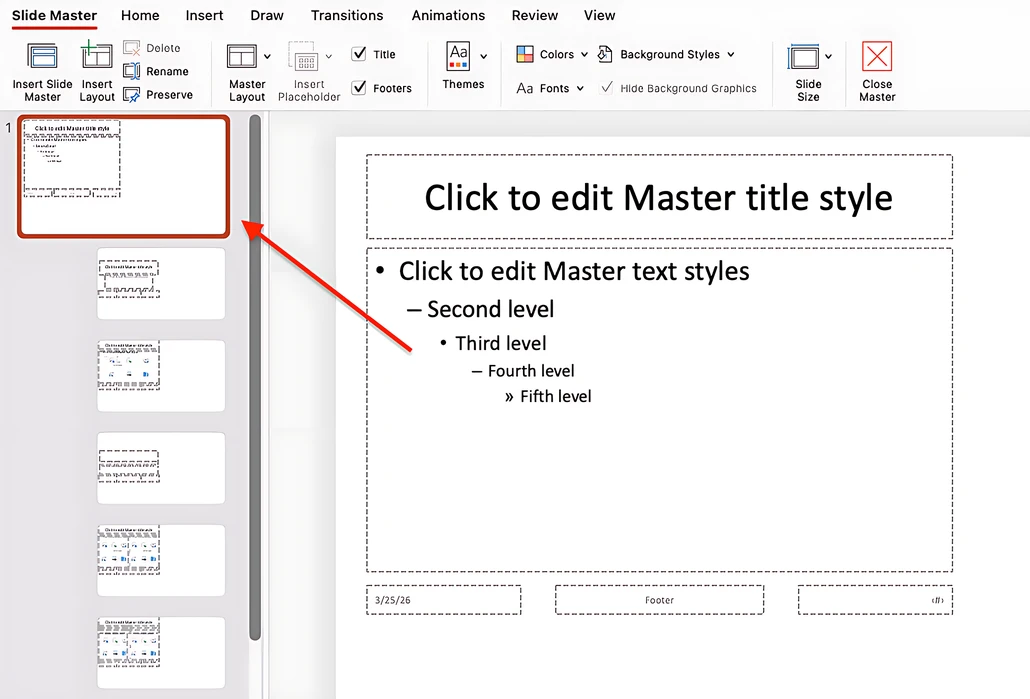Click the Delete icon to remove layout

coord(131,47)
